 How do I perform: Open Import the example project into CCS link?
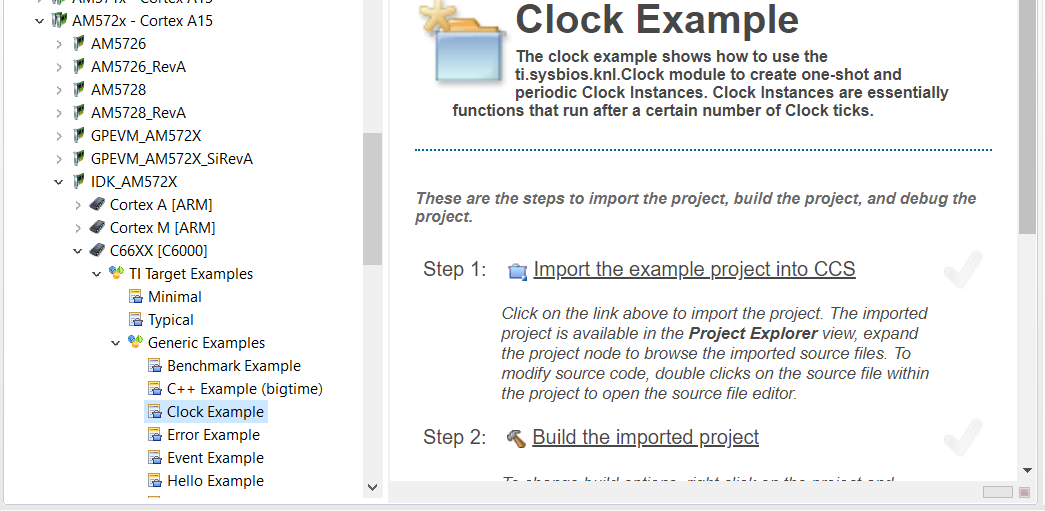tap(694, 270)
